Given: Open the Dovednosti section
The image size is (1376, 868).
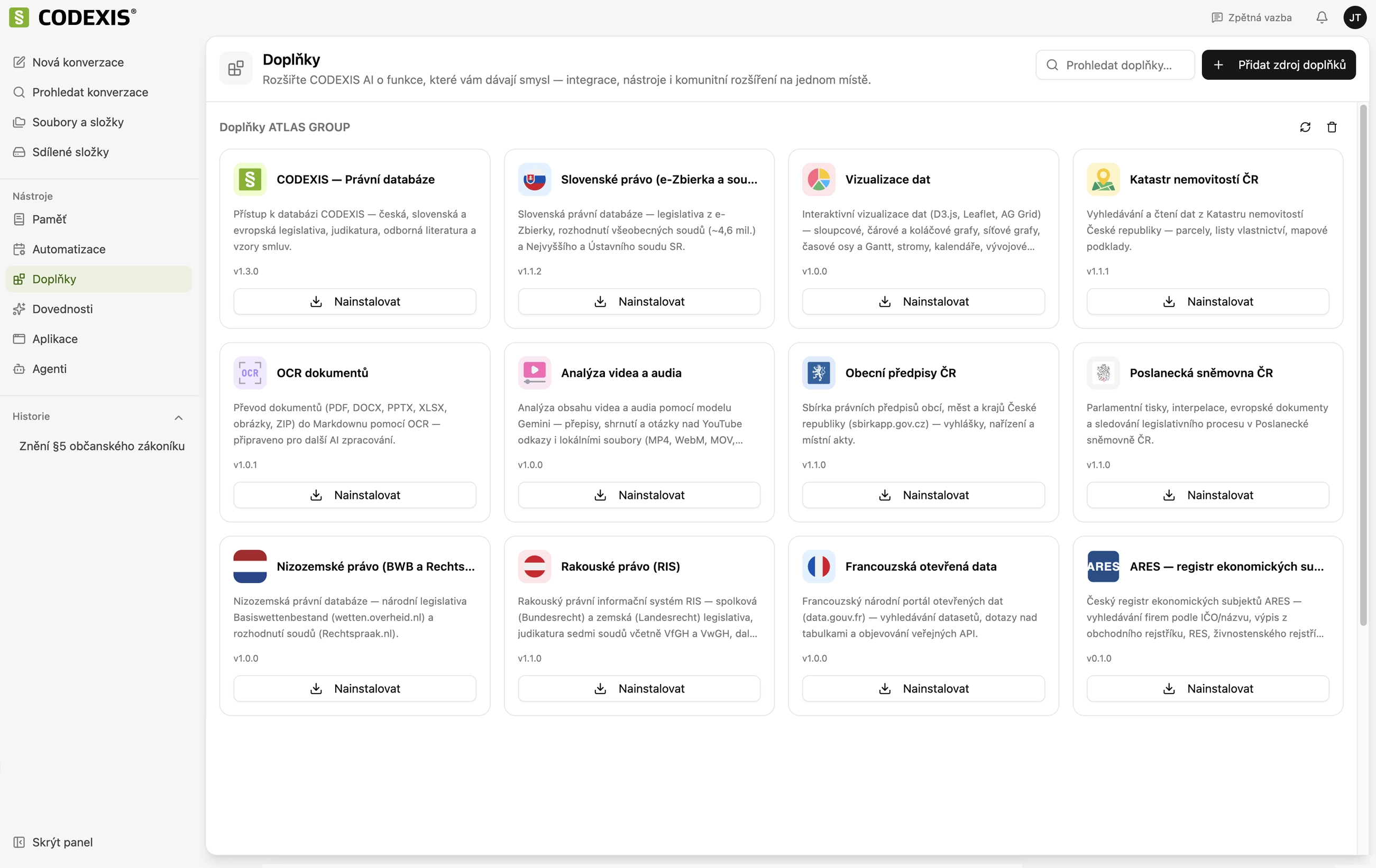Looking at the screenshot, I should tap(98, 309).
